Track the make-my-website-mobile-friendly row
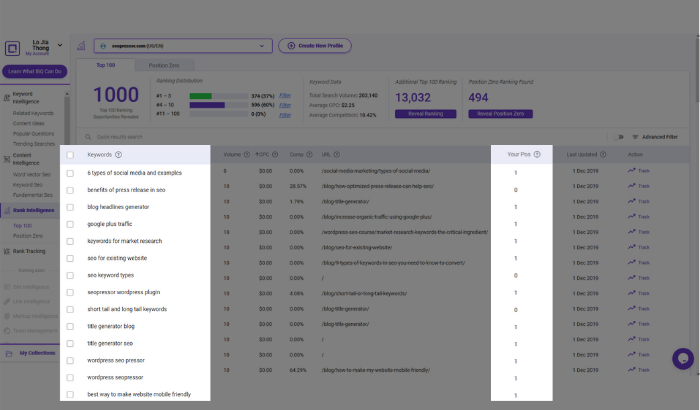 click(x=639, y=370)
